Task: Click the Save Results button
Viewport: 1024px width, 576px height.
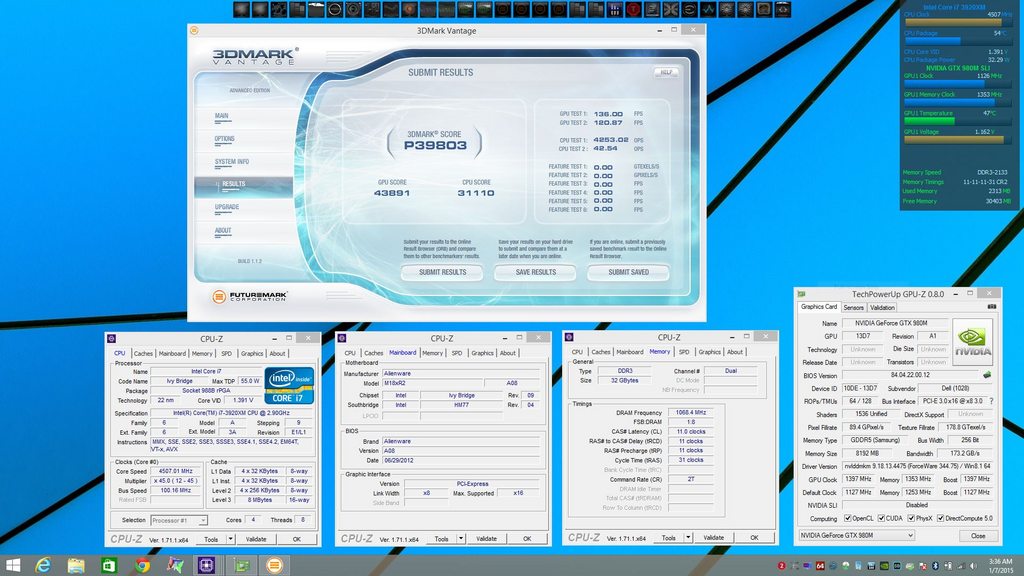Action: pyautogui.click(x=536, y=272)
